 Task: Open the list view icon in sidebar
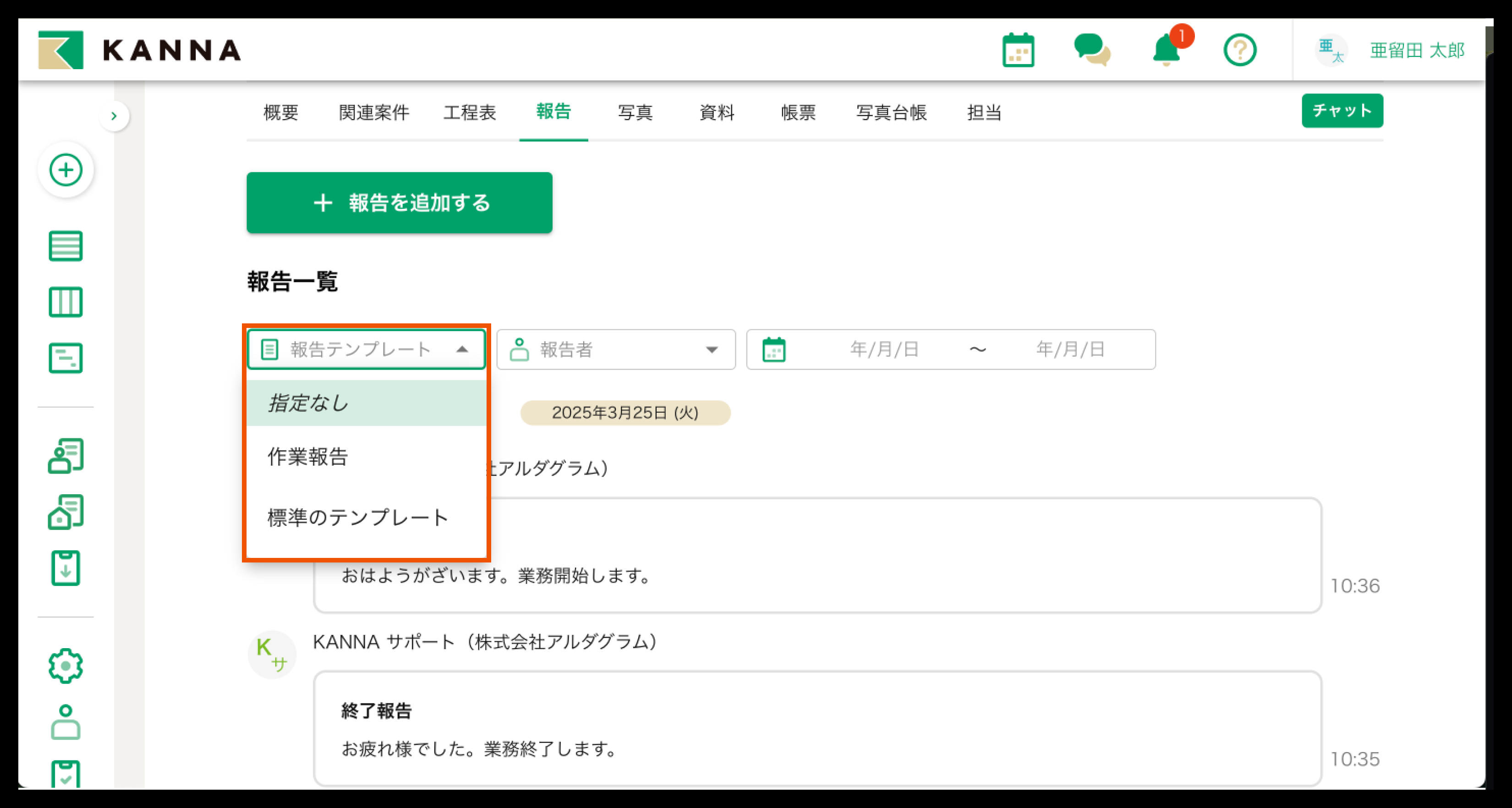coord(66,246)
